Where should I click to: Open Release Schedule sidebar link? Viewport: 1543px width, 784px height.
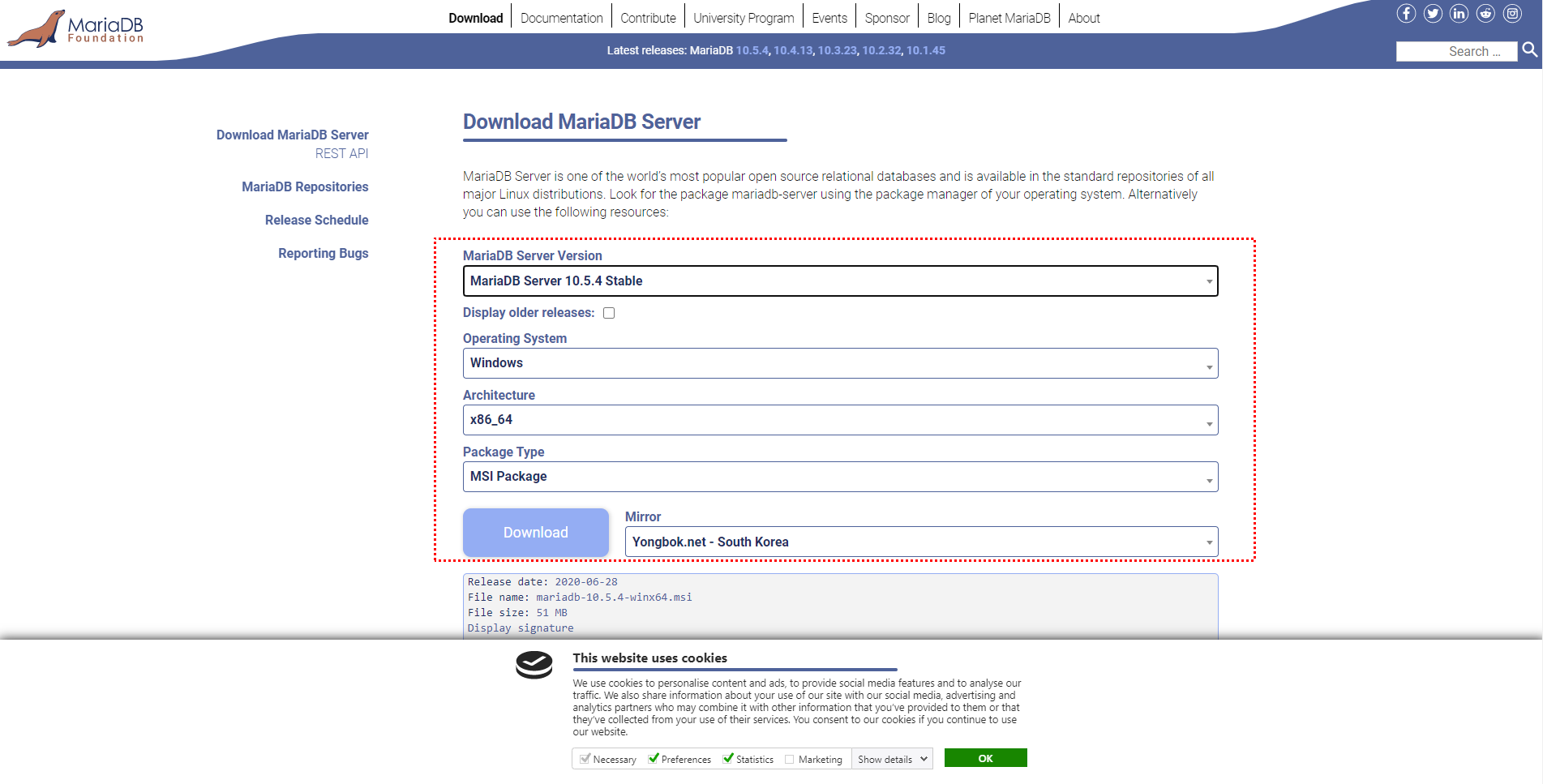pyautogui.click(x=316, y=221)
